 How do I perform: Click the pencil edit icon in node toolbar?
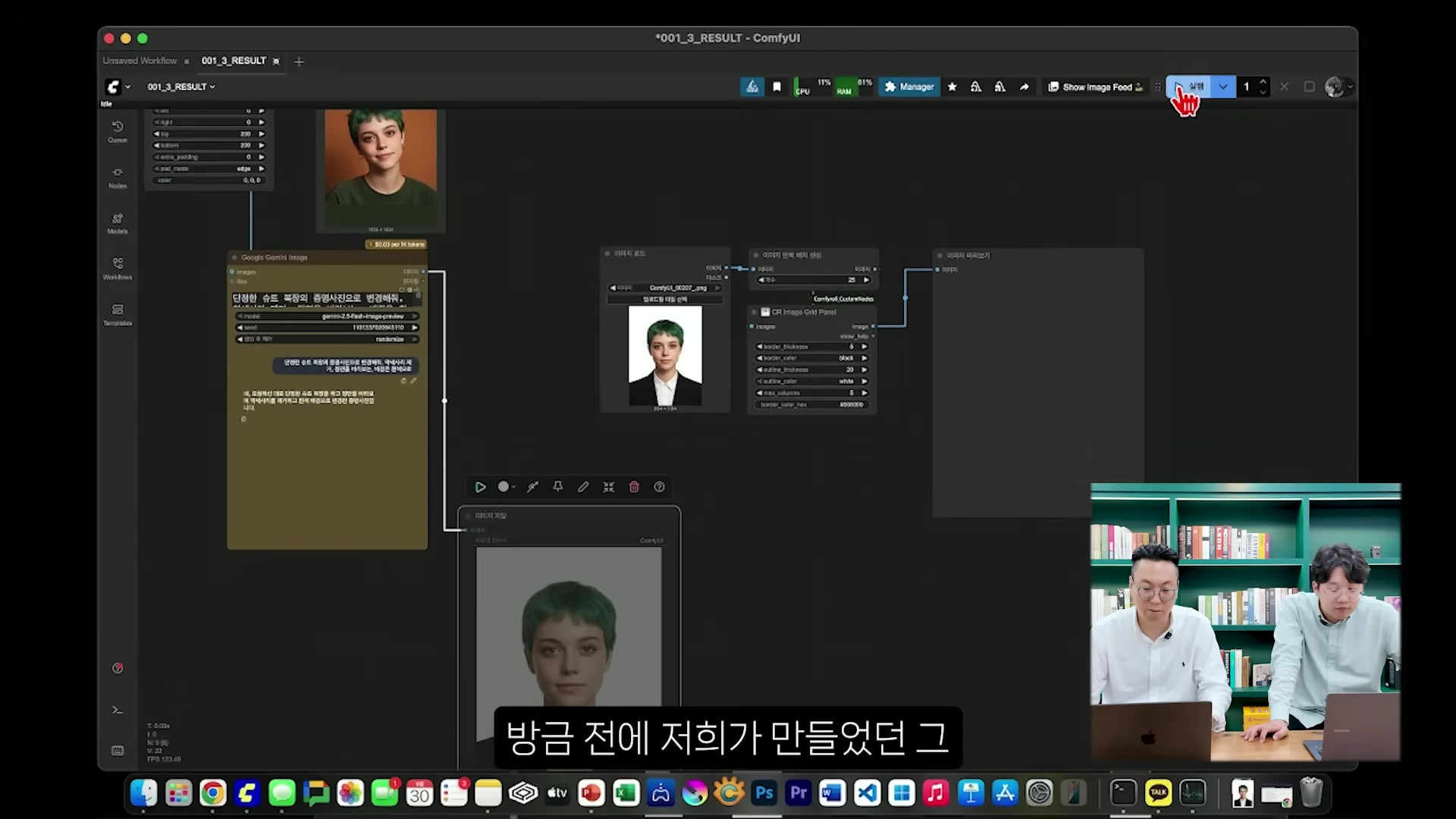tap(583, 487)
